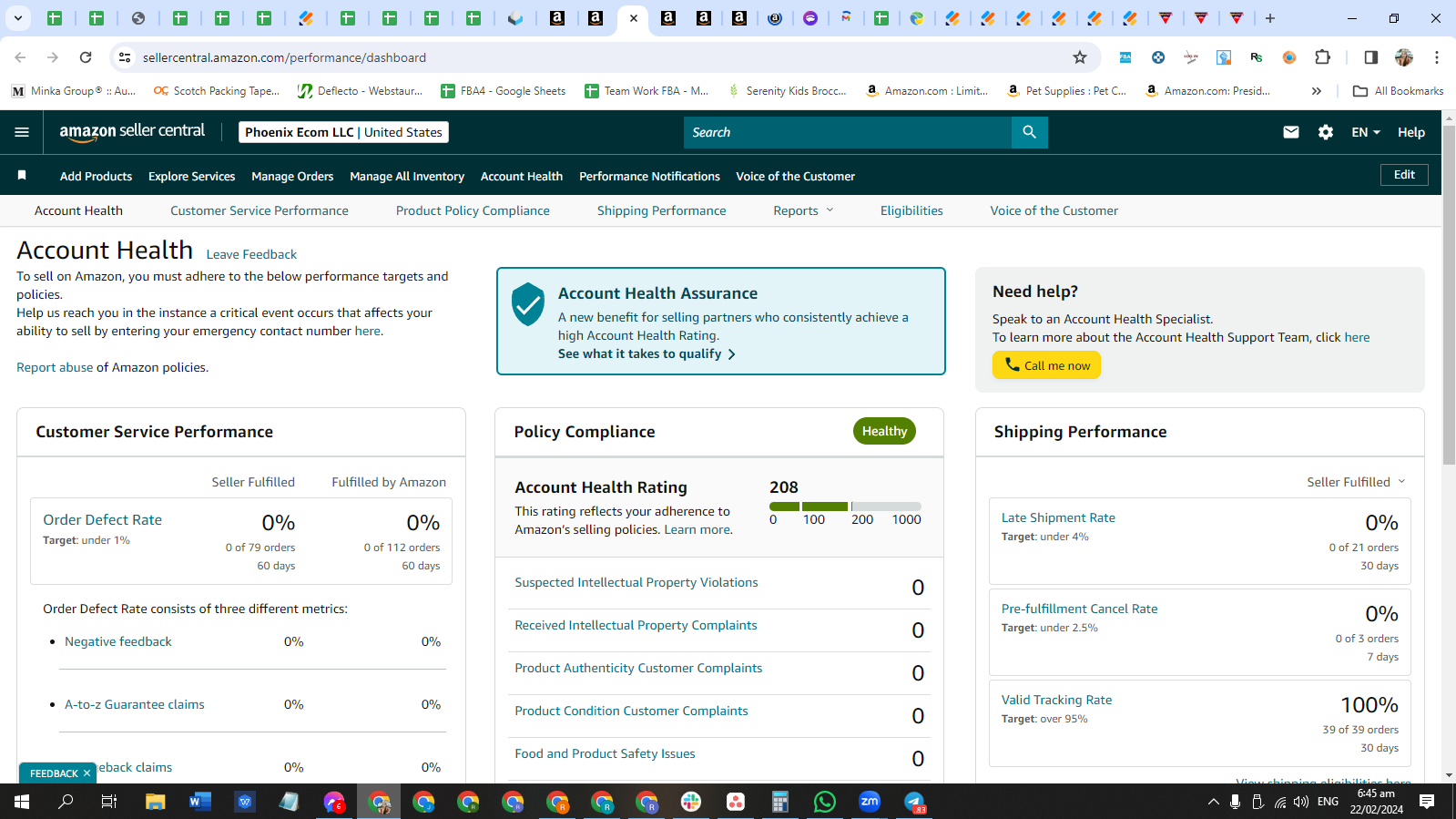Click the Healthy status badge
Viewport: 1456px width, 819px height.
tap(884, 431)
